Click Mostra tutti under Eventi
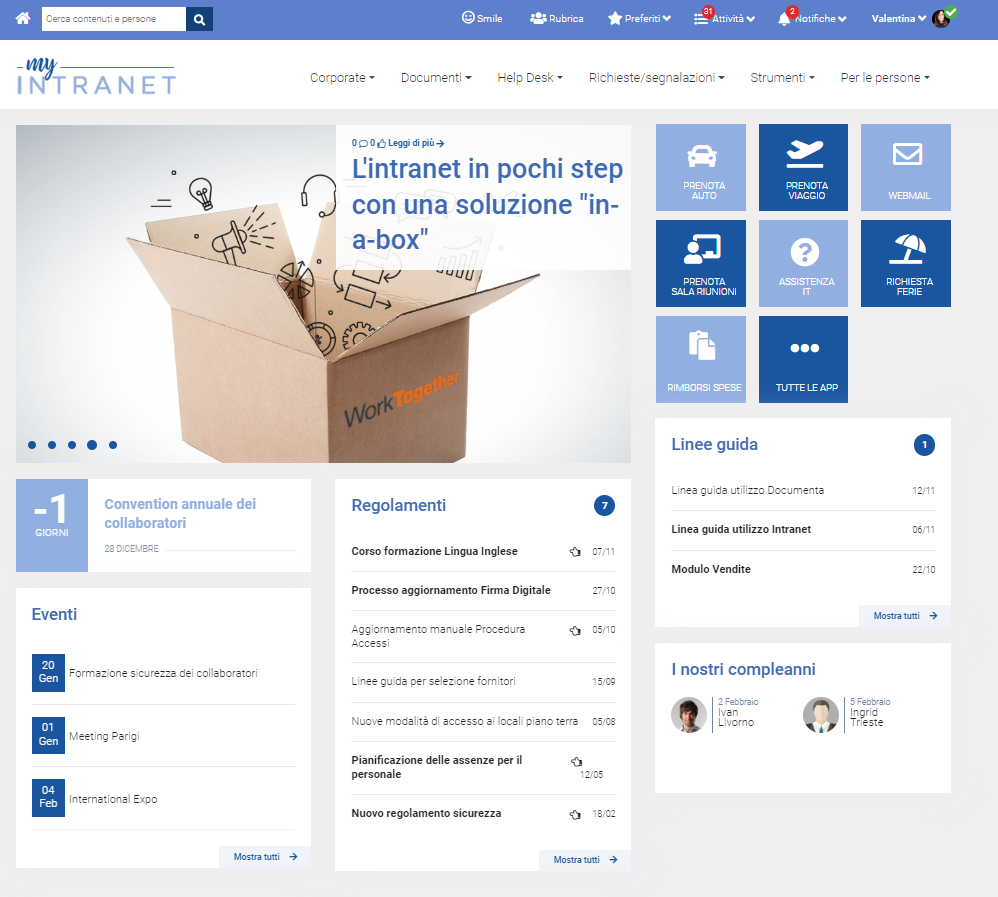This screenshot has height=897, width=998. pos(263,856)
